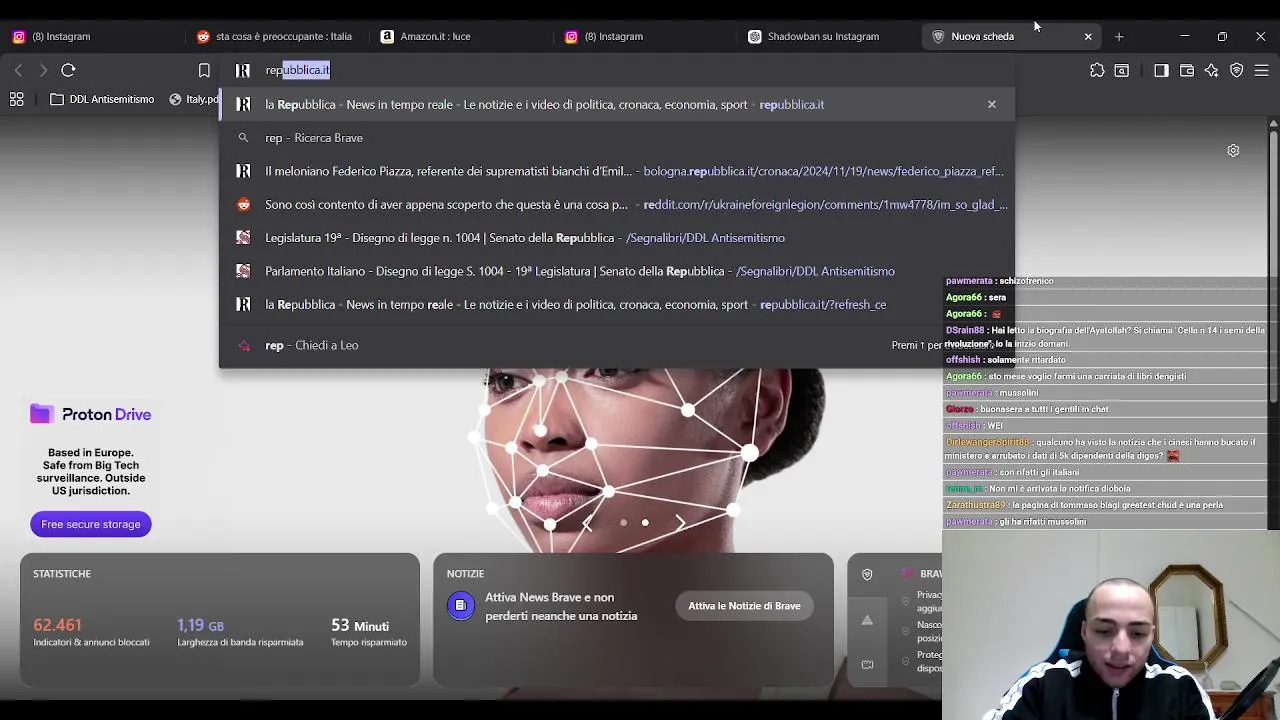The width and height of the screenshot is (1280, 720).
Task: Select the first carousel dot indicator
Action: tap(623, 523)
